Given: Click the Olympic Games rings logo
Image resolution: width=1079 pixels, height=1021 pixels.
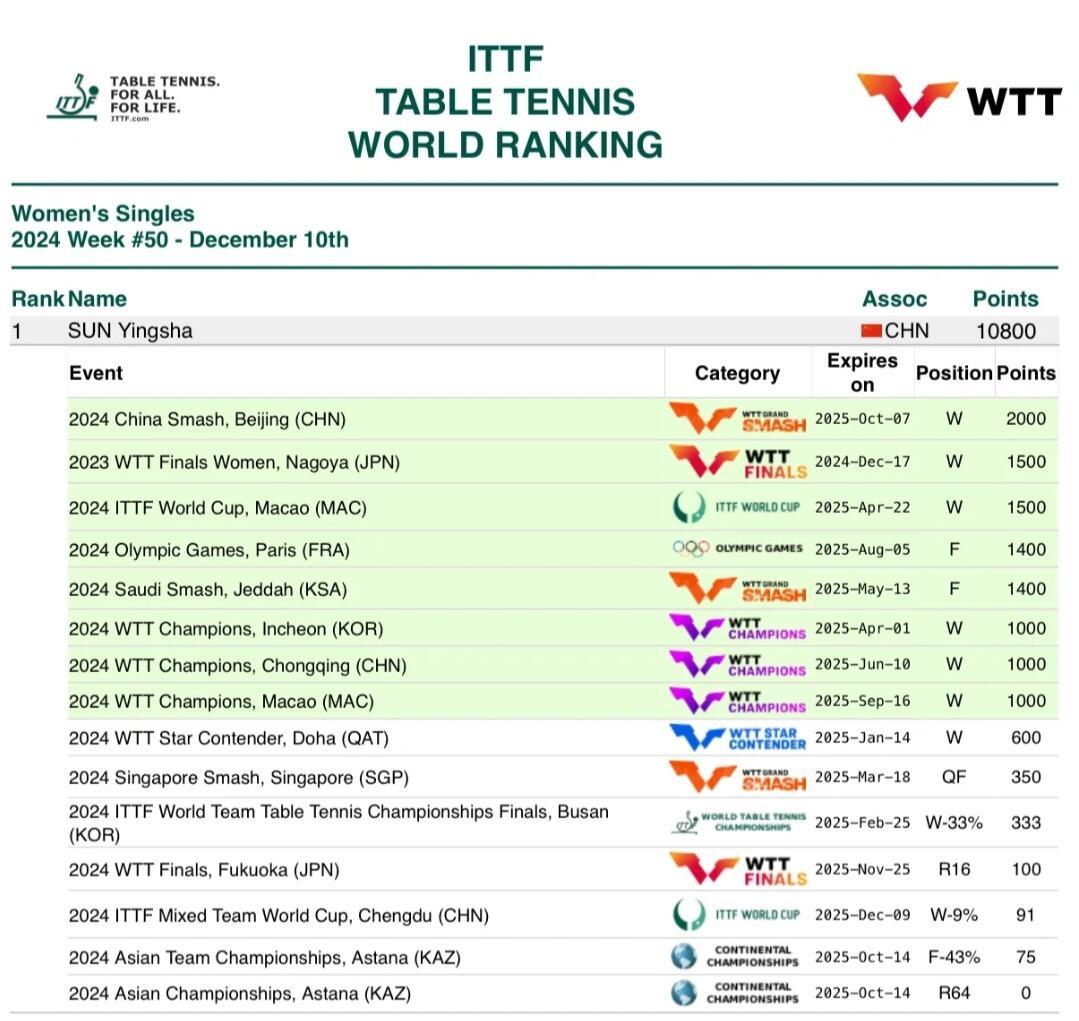Looking at the screenshot, I should click(738, 549).
